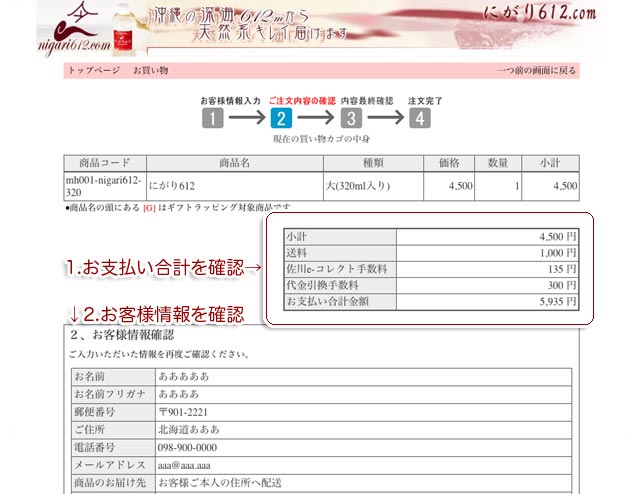638x494 pixels.
Task: Go back via 一つ前の画面に戻る link
Action: pos(536,71)
